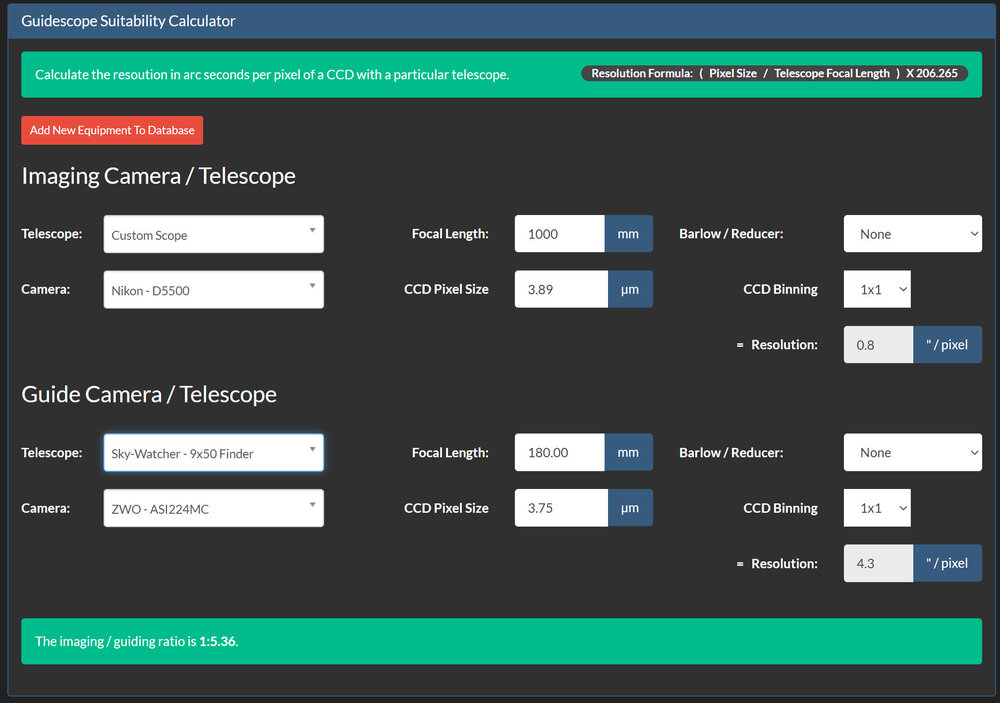
Task: Click the guide Focal Length field with 180.00
Action: pyautogui.click(x=559, y=453)
